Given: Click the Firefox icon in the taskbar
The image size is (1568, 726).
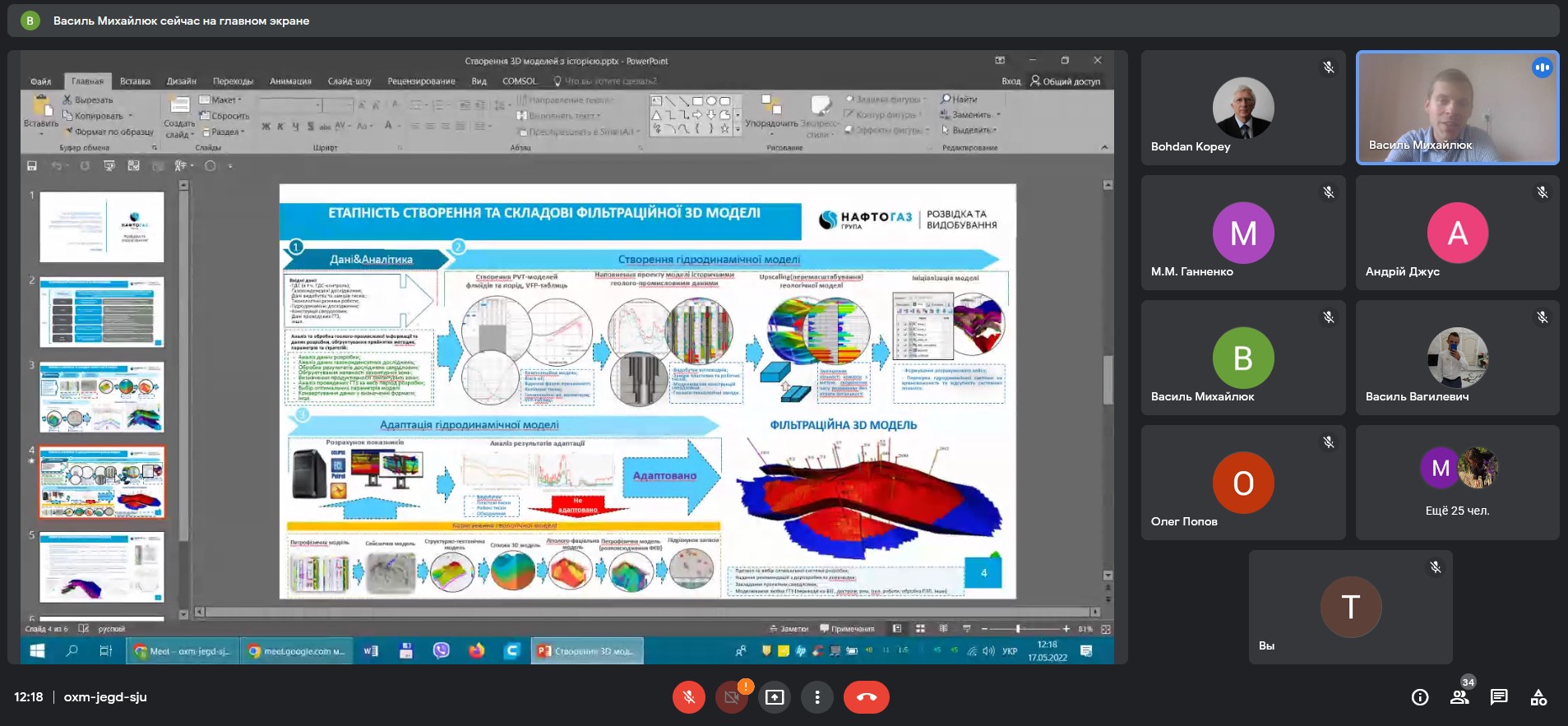Looking at the screenshot, I should [x=477, y=650].
